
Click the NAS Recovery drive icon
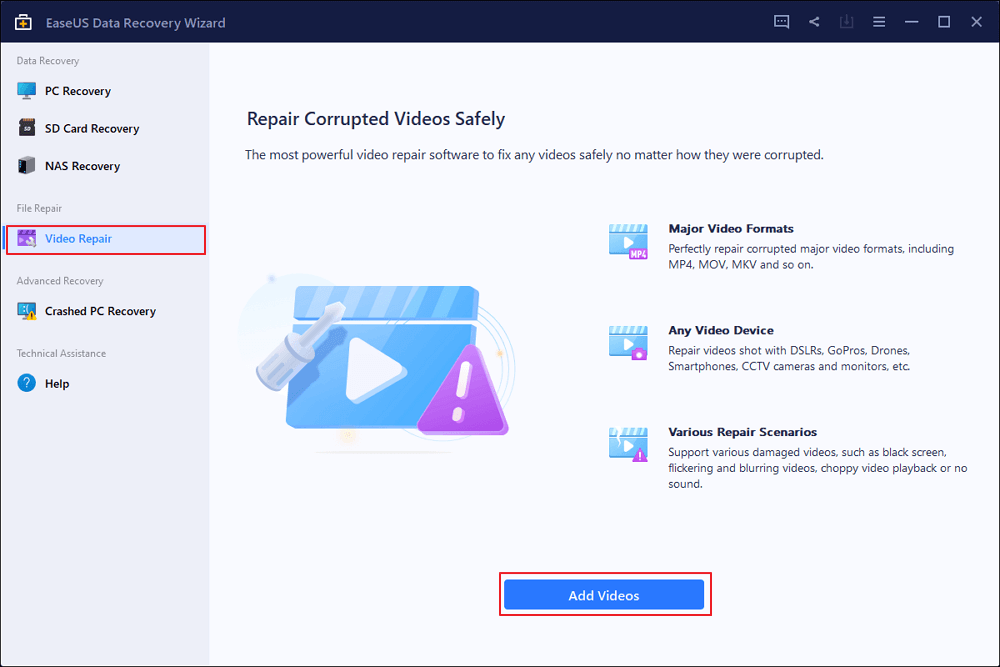pyautogui.click(x=27, y=165)
